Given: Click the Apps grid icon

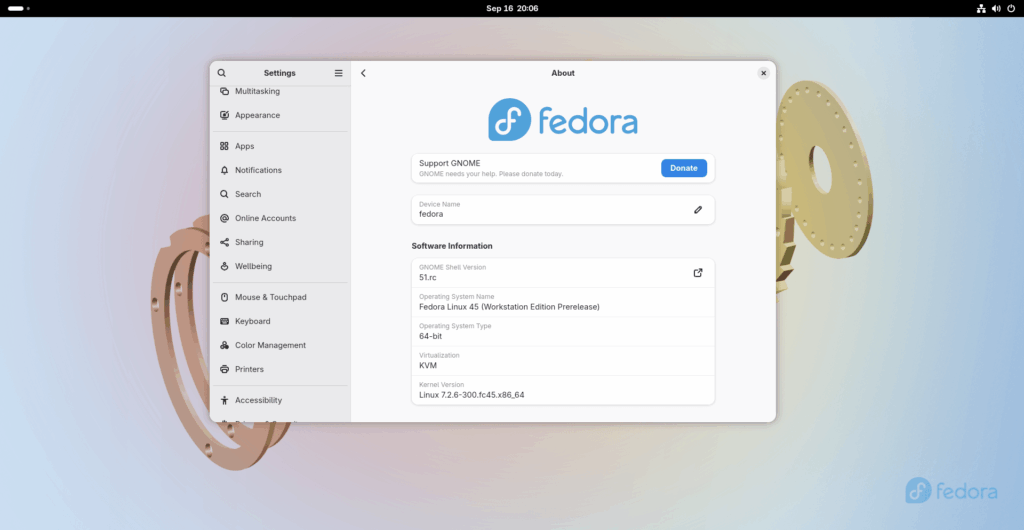Looking at the screenshot, I should pos(225,146).
